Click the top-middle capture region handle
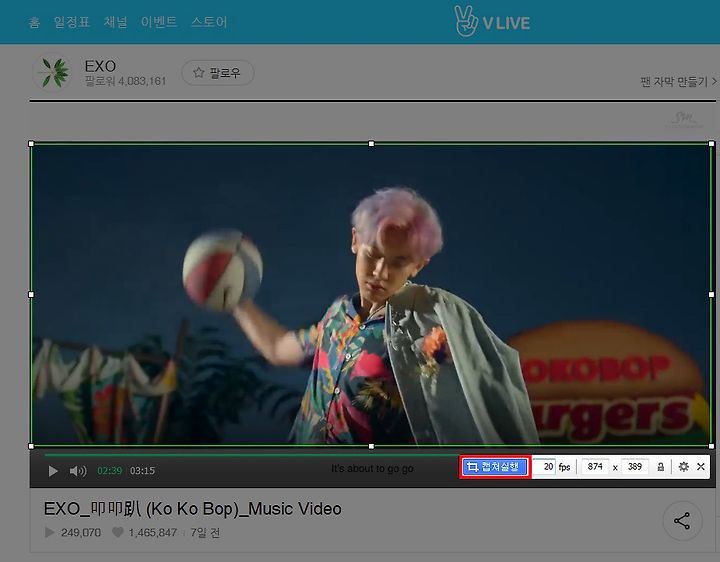This screenshot has height=562, width=720. coord(371,144)
